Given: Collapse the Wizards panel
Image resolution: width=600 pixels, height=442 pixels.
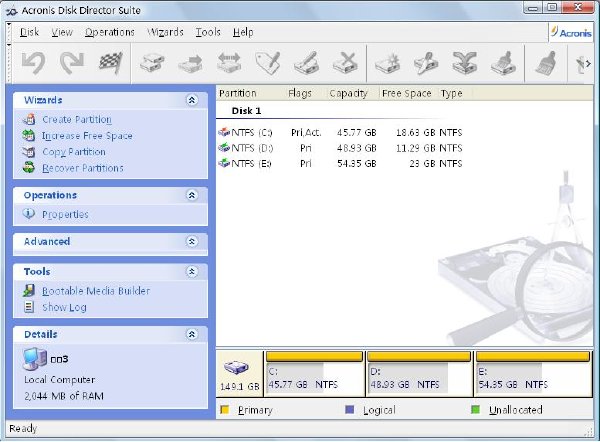Looking at the screenshot, I should [192, 100].
